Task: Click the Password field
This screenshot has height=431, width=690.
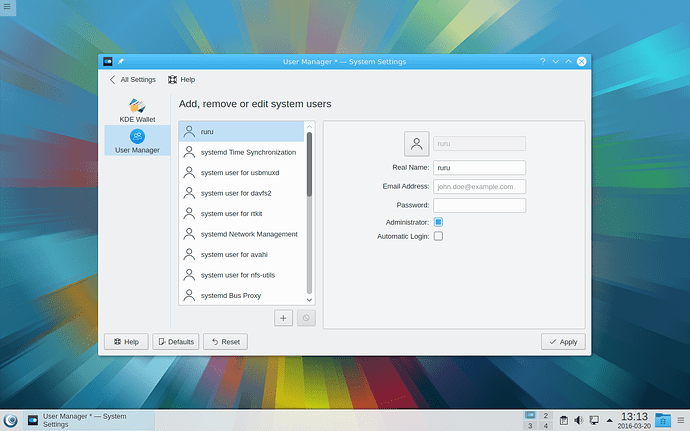Action: point(479,206)
